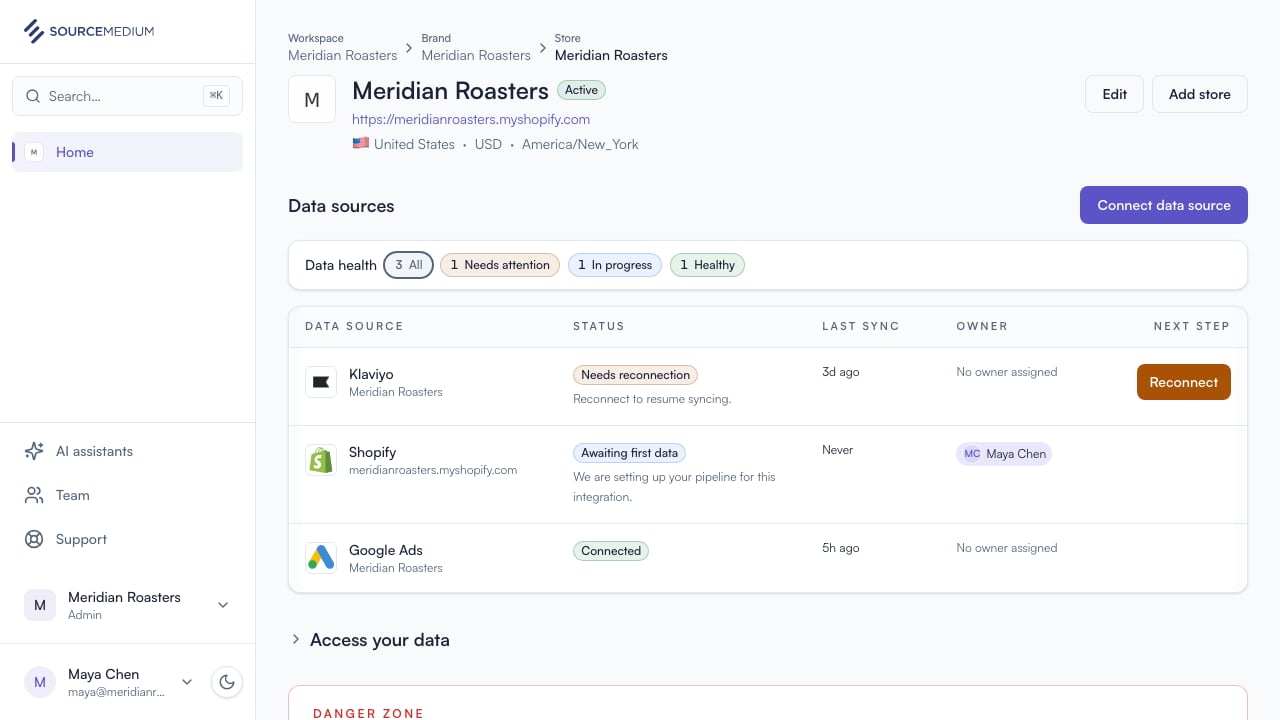Click the Status column header
The image size is (1280, 720).
599,326
